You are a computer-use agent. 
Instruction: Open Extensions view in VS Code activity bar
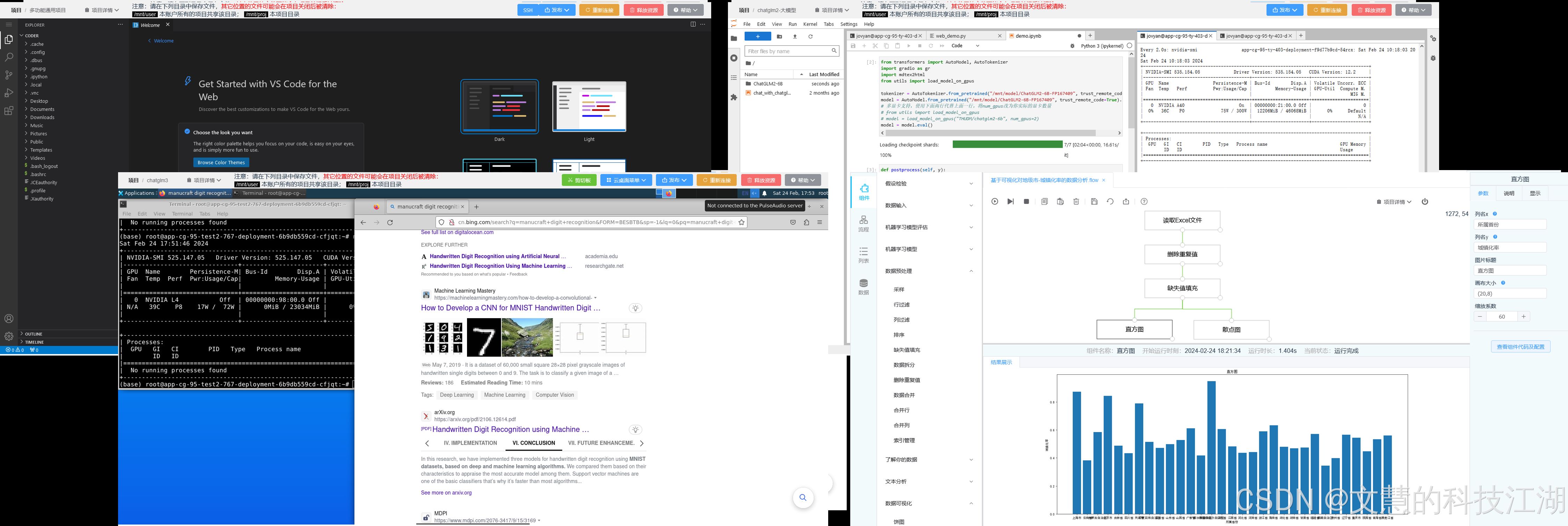(8, 111)
